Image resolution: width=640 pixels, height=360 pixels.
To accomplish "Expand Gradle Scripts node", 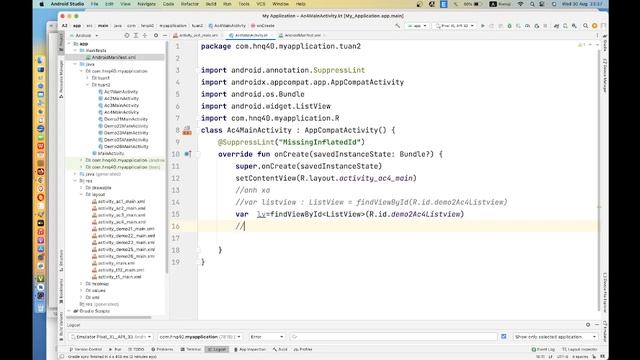I will click(69, 311).
